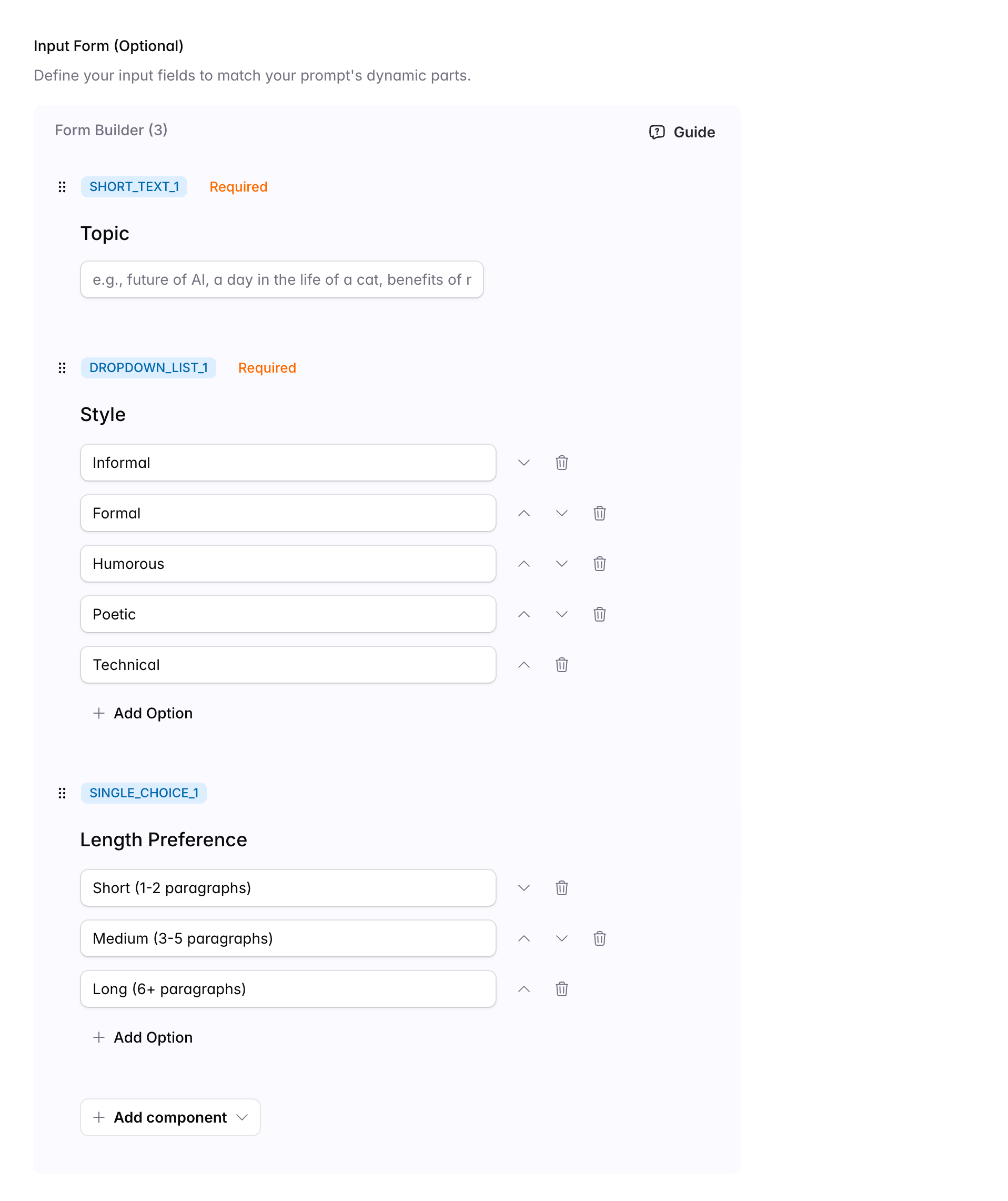The width and height of the screenshot is (1008, 1201).
Task: Click the drag handle for DROPDOWN_LIST_1
Action: tap(62, 368)
